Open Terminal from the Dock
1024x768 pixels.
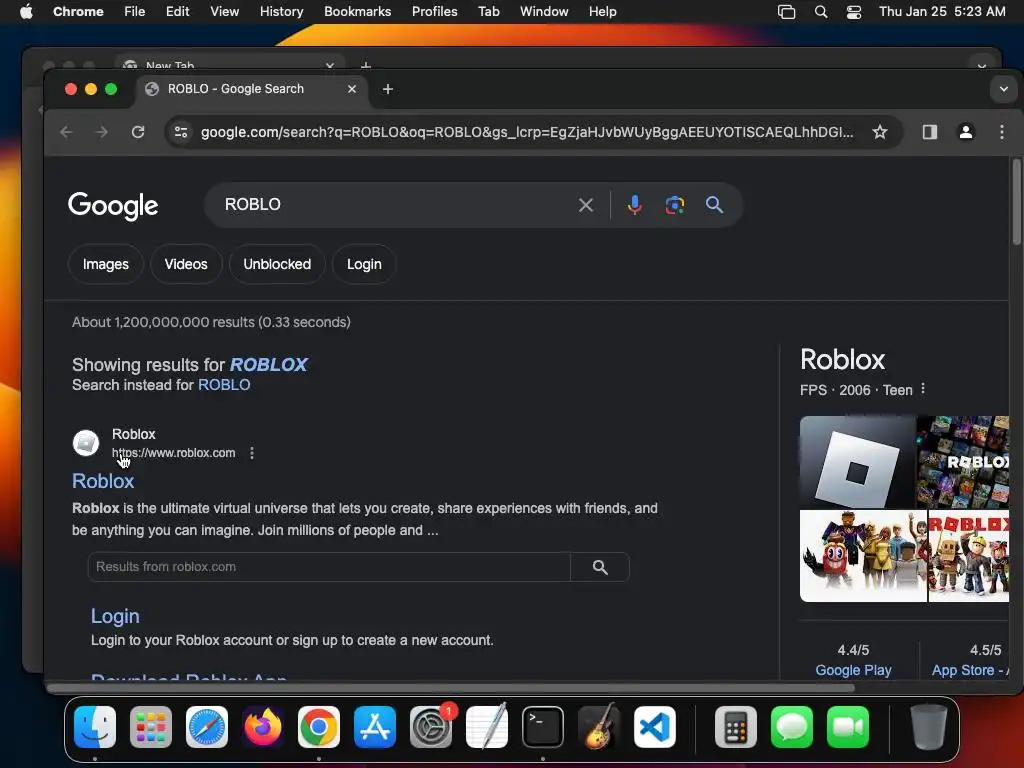tap(543, 727)
